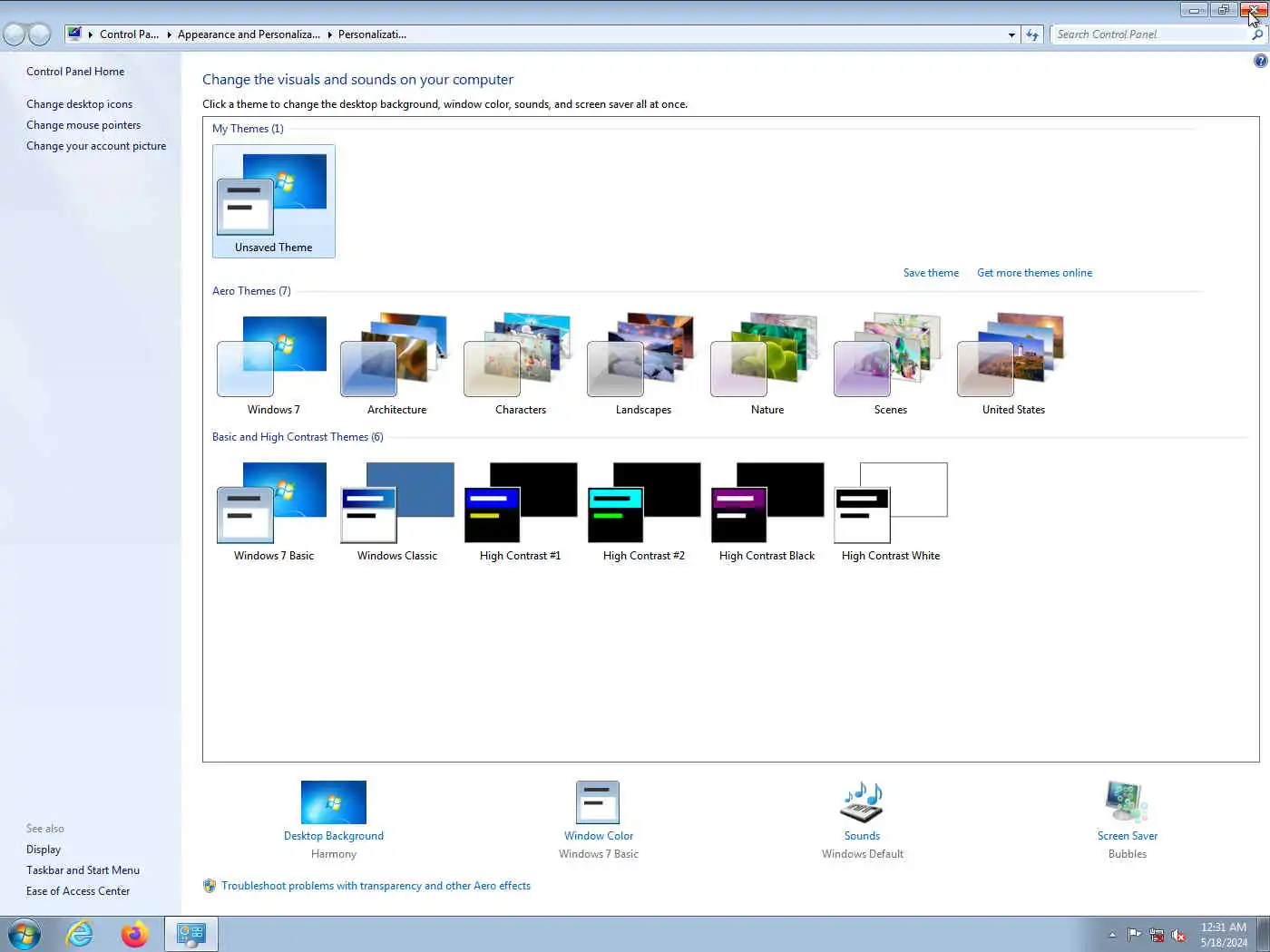Focus the Search Control Panel field
This screenshot has width=1270, height=952.
1150,34
